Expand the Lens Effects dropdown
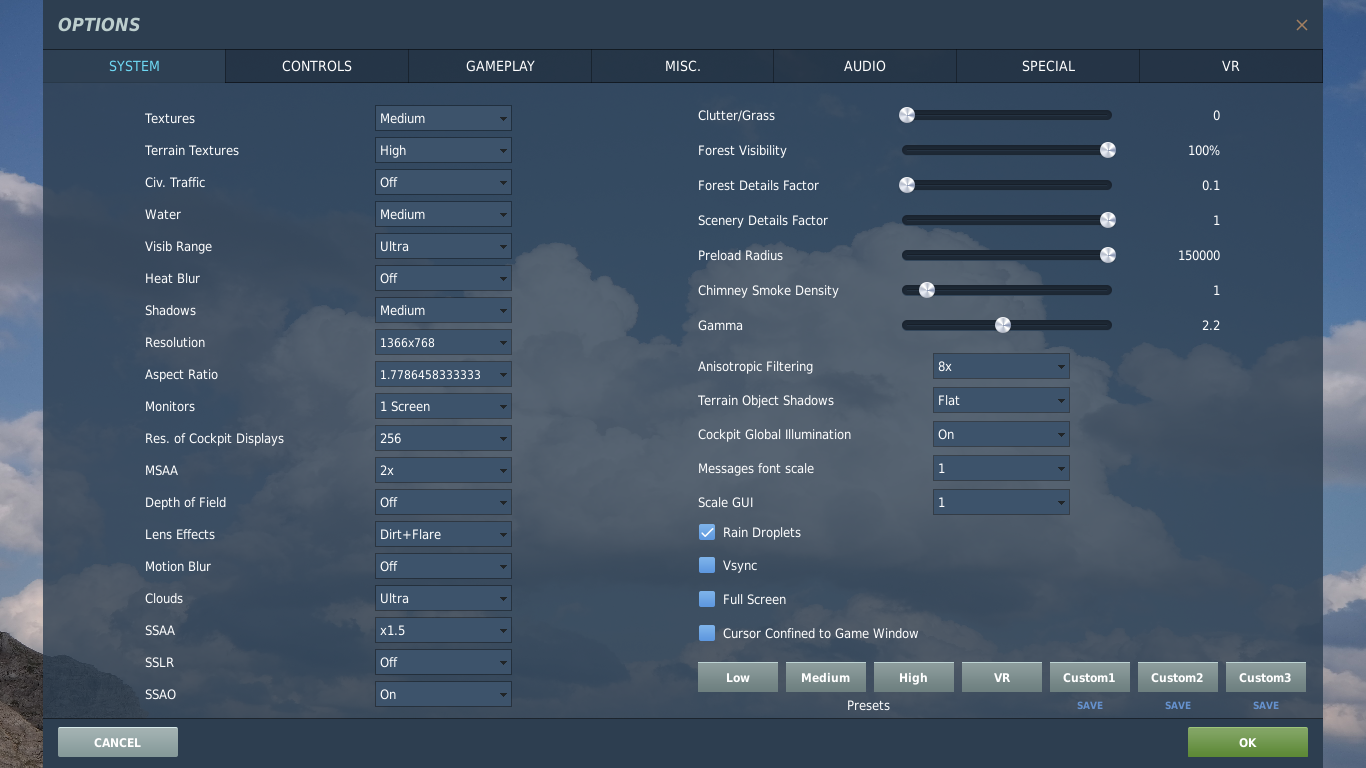The image size is (1366, 768). tap(443, 534)
